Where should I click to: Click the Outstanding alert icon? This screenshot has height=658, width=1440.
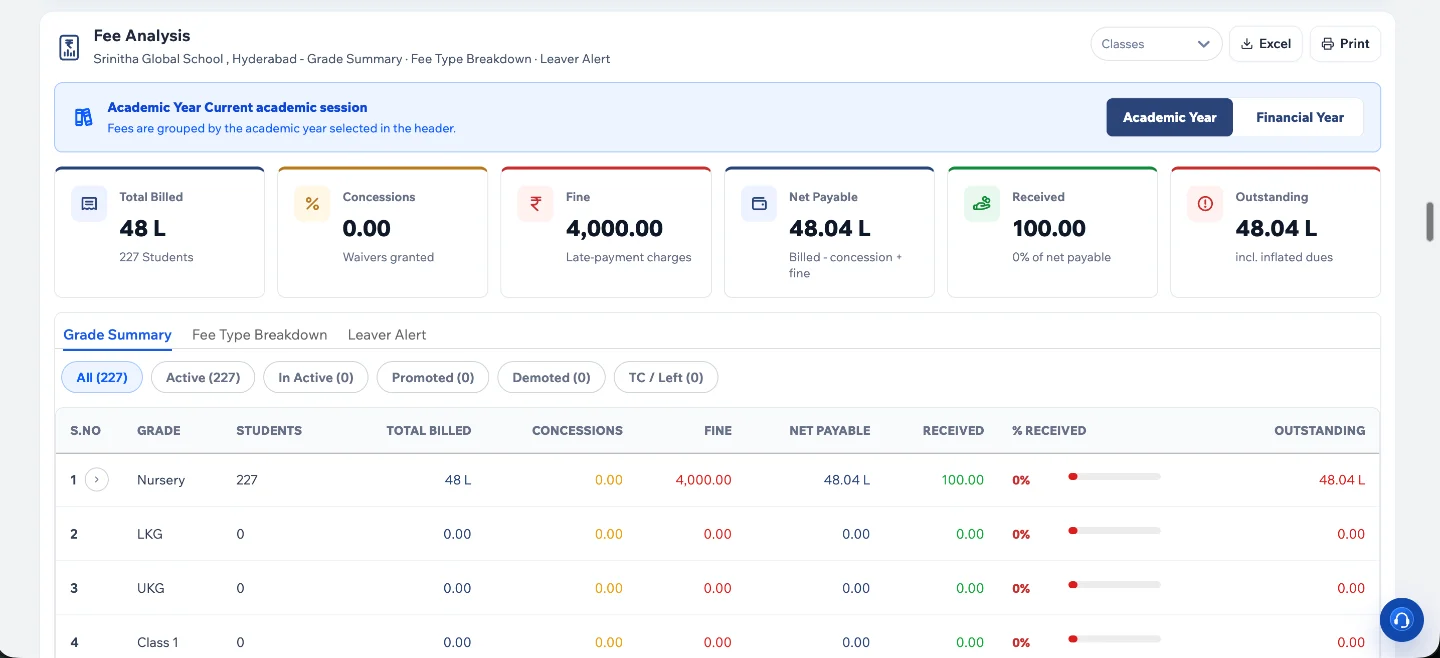(x=1205, y=204)
